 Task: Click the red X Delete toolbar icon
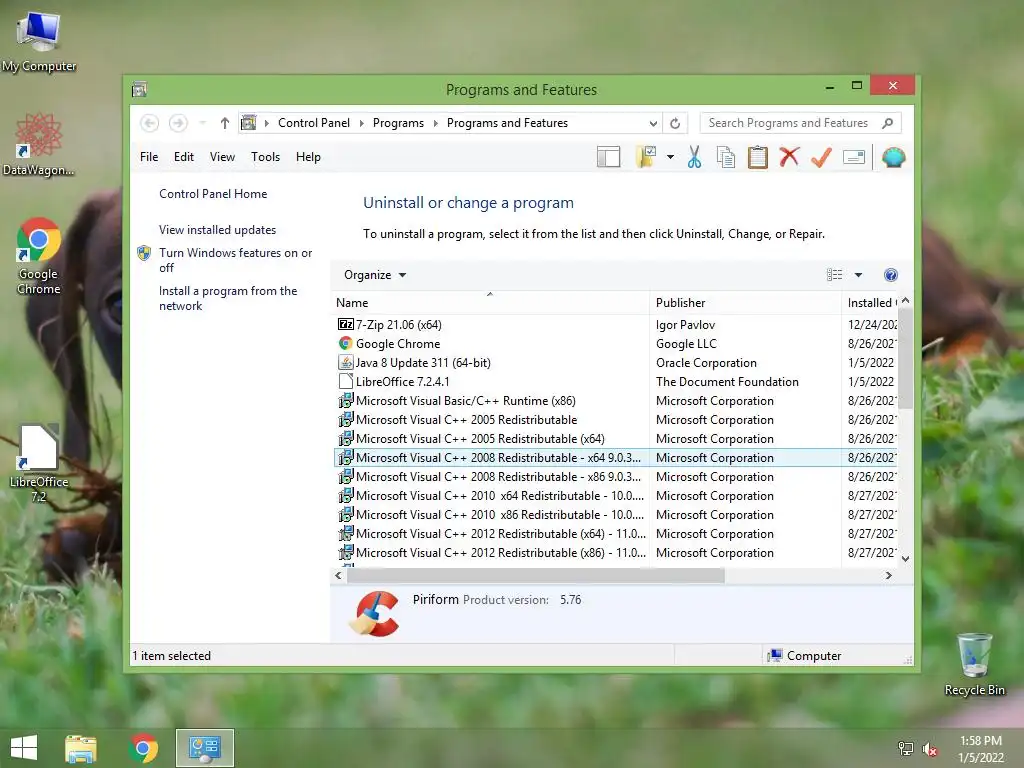pyautogui.click(x=789, y=157)
